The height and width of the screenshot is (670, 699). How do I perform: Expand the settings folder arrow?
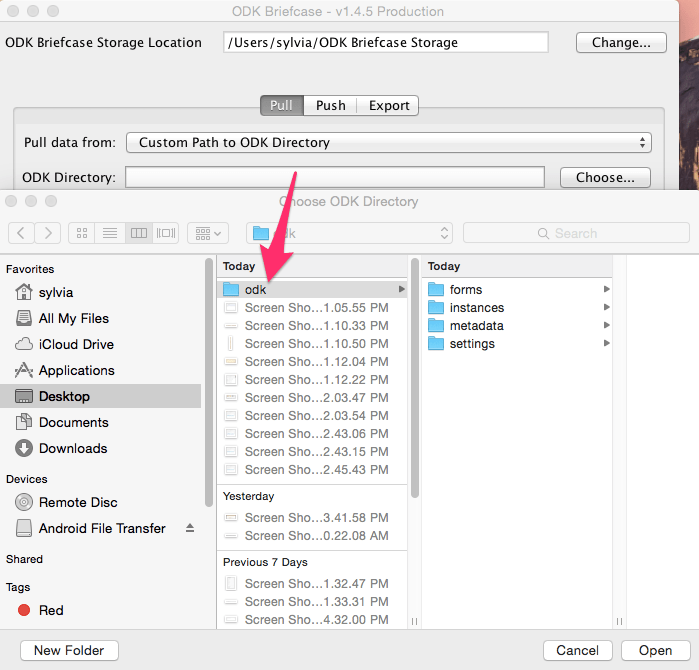607,343
